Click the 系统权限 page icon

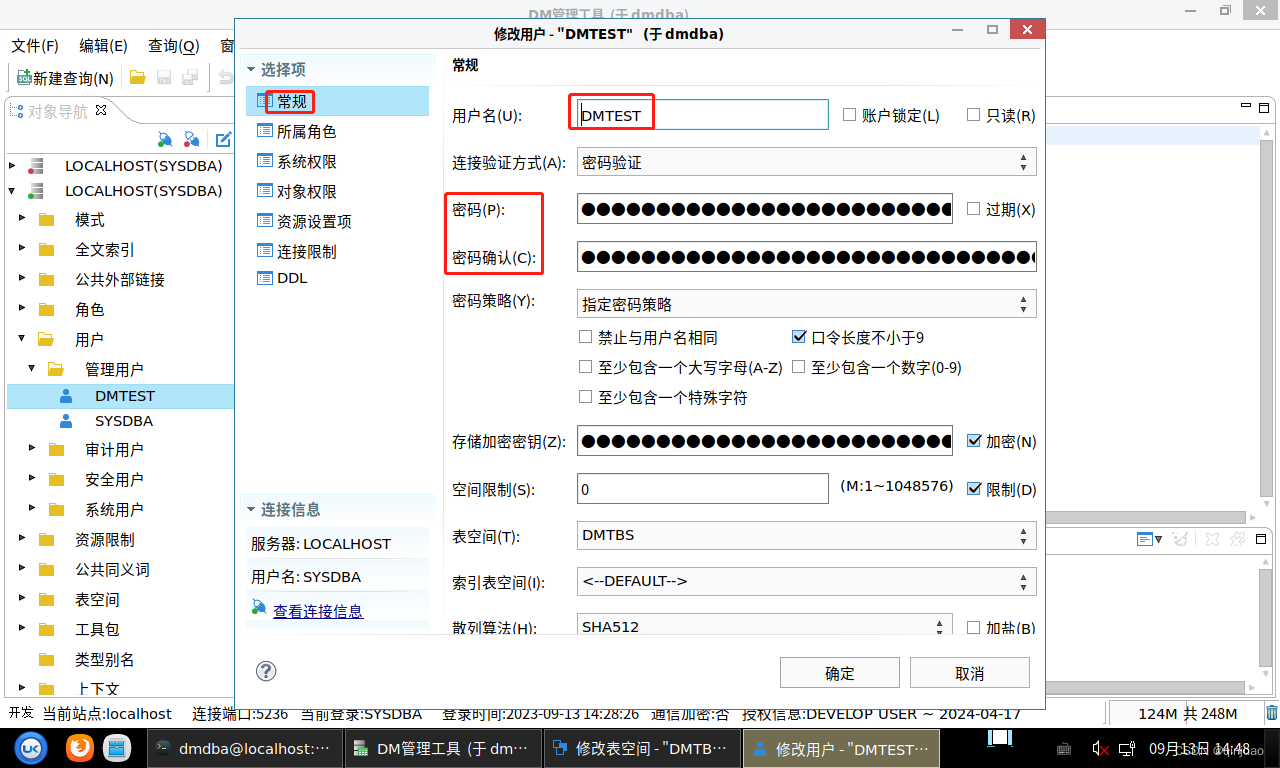coord(265,161)
